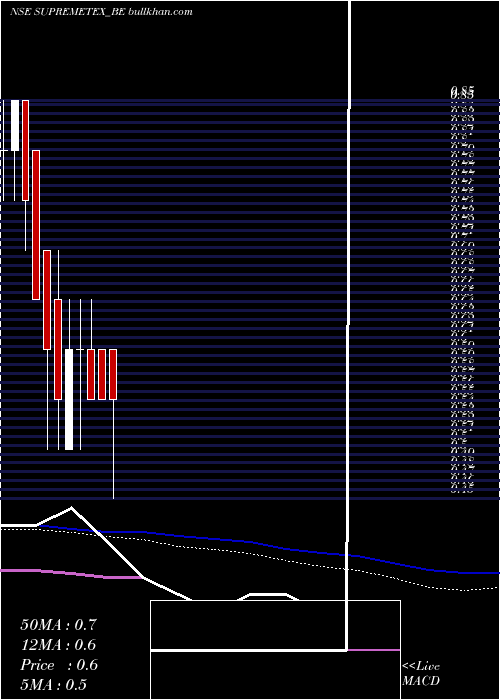Click the 0.85 price axis label
Screen dimensions: 500x700
pyautogui.click(x=462, y=91)
